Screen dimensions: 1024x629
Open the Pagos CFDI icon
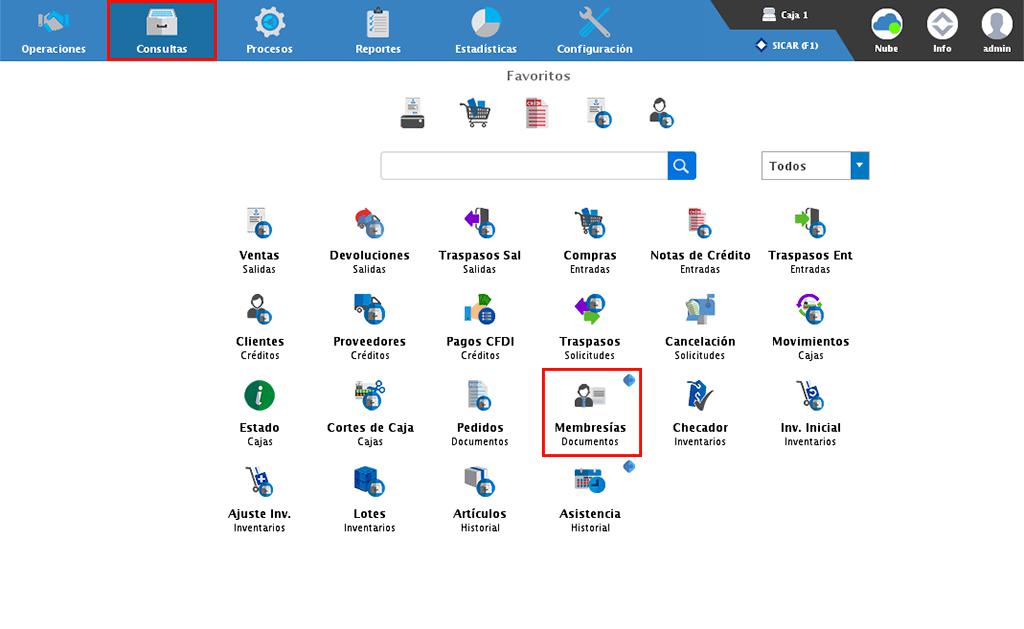point(480,311)
